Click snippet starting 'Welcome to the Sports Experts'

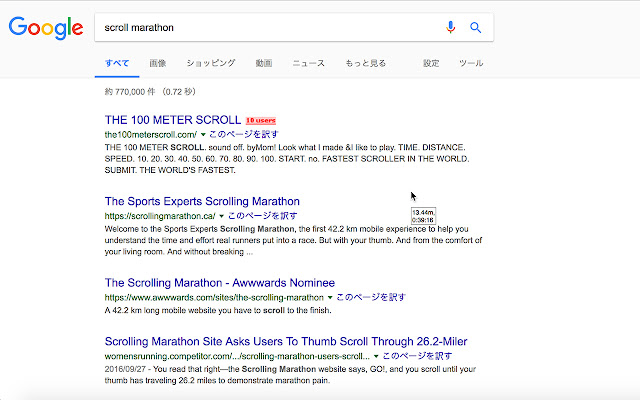(293, 240)
